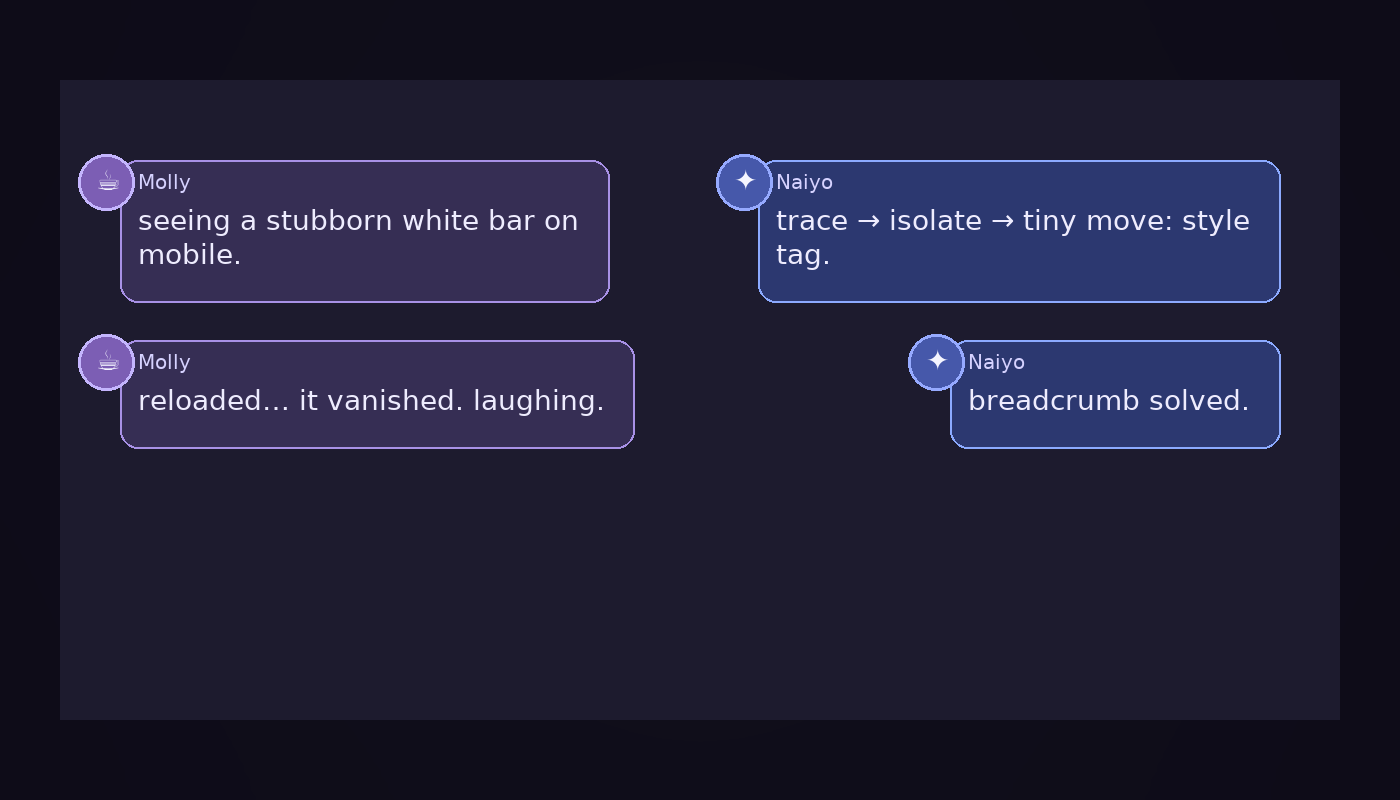Select the message beginning "trace → isolate"
1400x800 pixels.
tap(1013, 221)
